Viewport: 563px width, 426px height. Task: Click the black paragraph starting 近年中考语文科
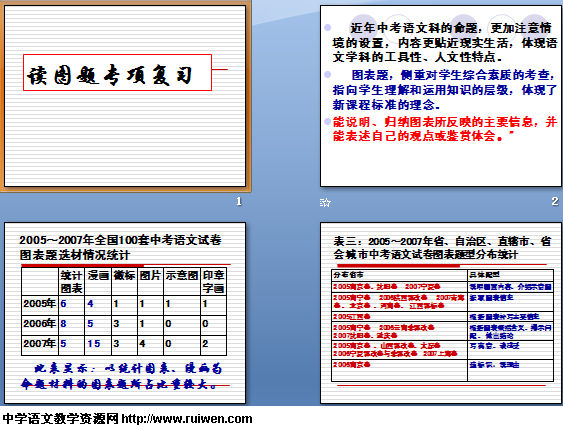[445, 42]
